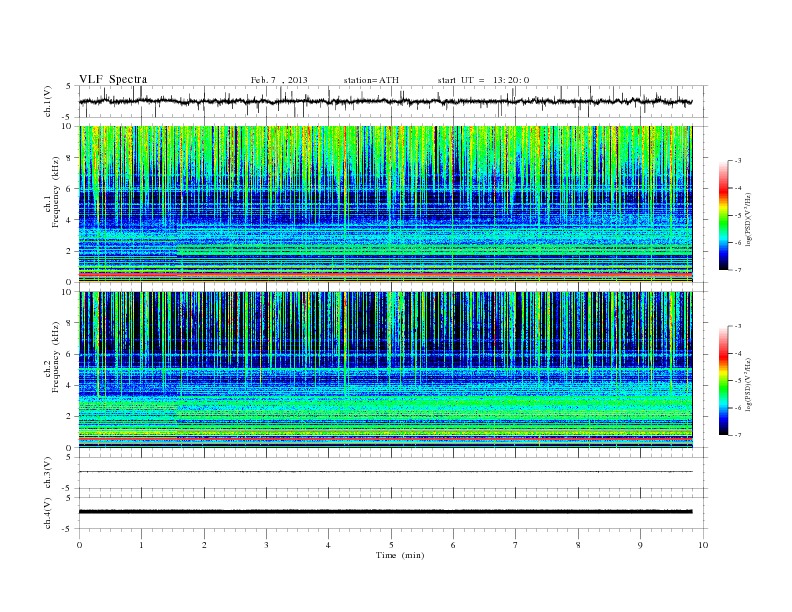The image size is (792, 612).
Task: Click the VLF Spectra title
Action: click(x=113, y=79)
